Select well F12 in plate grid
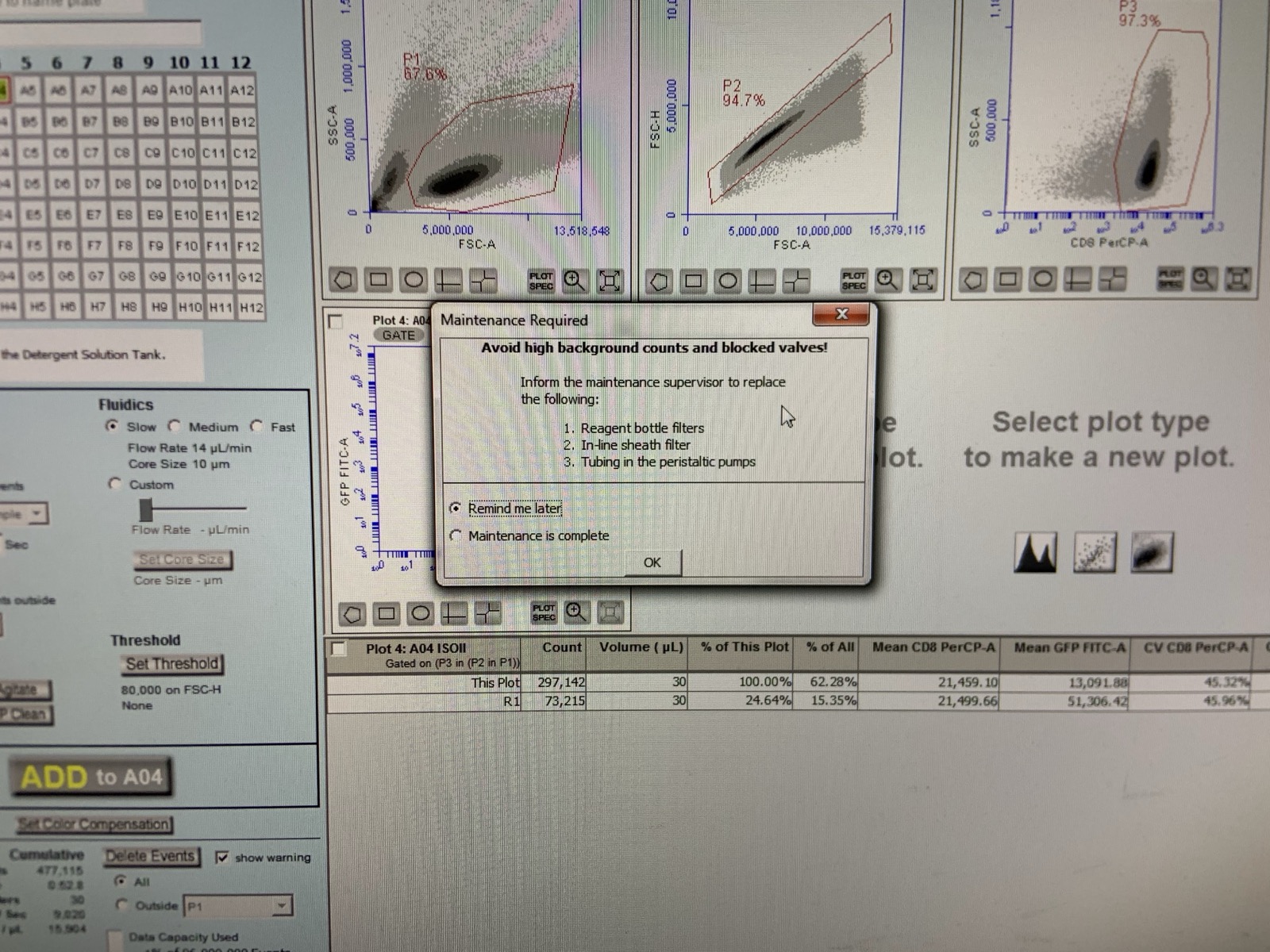The width and height of the screenshot is (1270, 952). tap(248, 246)
